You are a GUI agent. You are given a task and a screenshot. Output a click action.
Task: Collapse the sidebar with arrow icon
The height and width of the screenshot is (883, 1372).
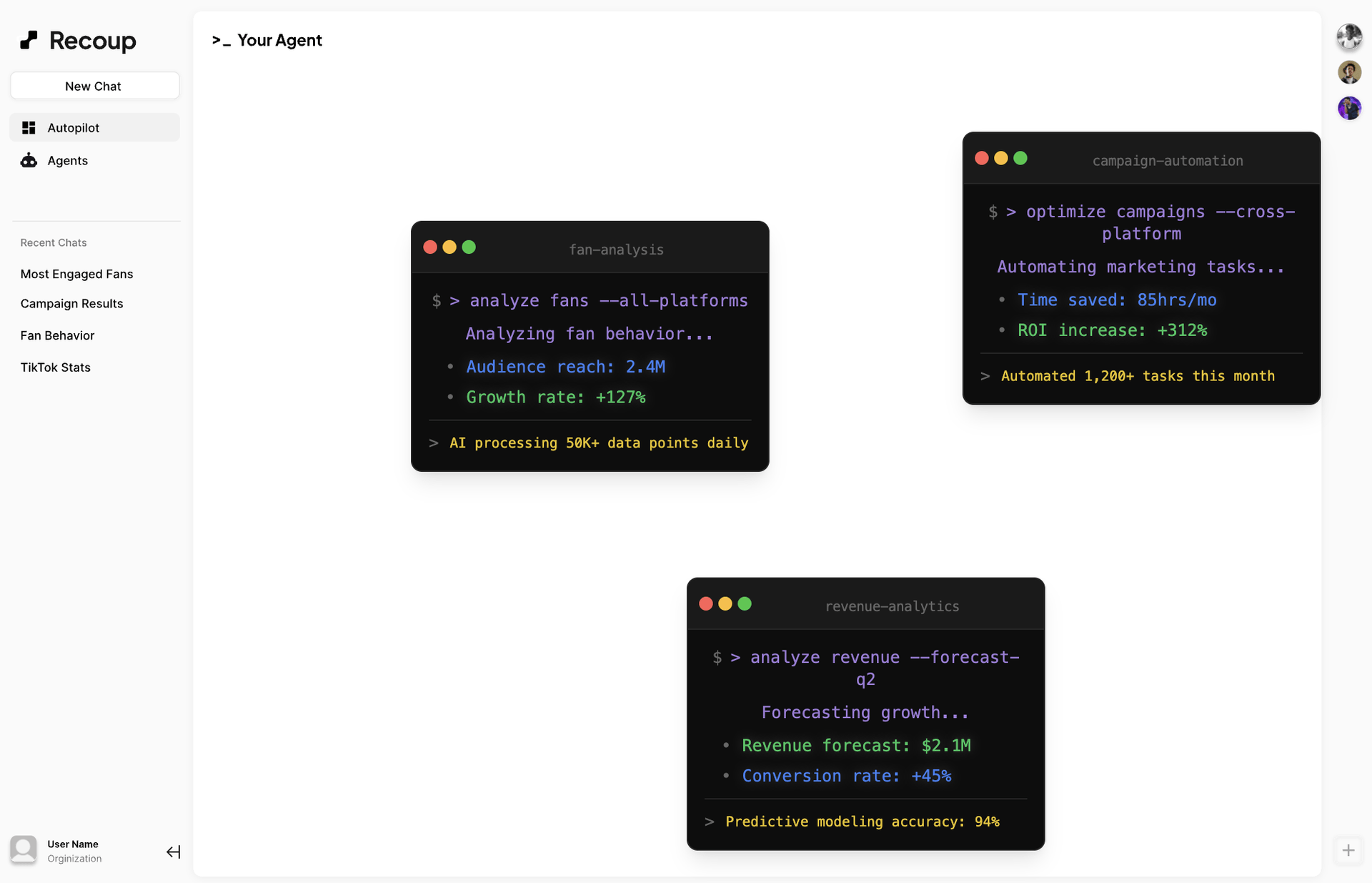coord(173,851)
